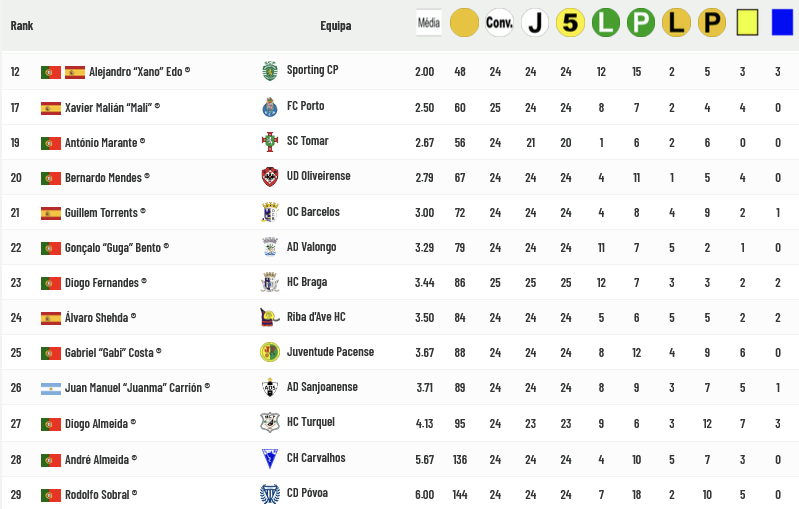
Task: Click the yellow 5 circle header icon
Action: [570, 22]
